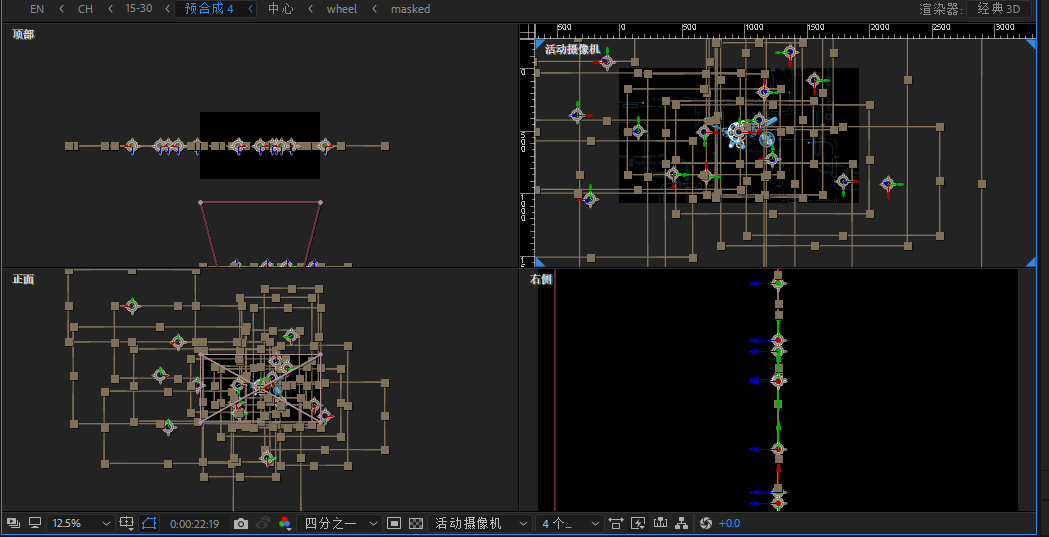Toggle the region of interest button
This screenshot has width=1049, height=537.
pos(394,523)
